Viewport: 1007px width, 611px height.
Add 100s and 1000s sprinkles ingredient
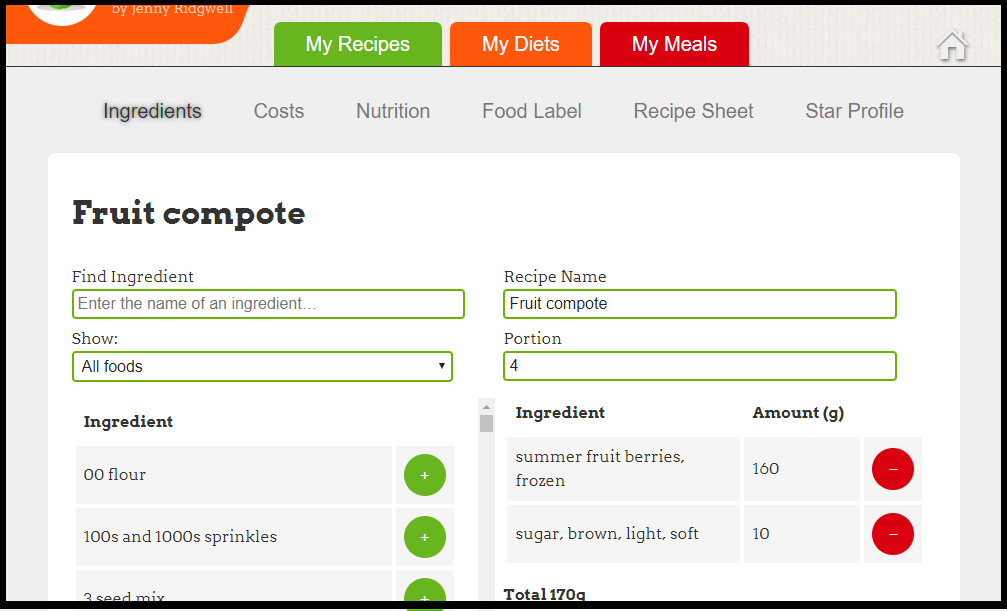[x=424, y=537]
